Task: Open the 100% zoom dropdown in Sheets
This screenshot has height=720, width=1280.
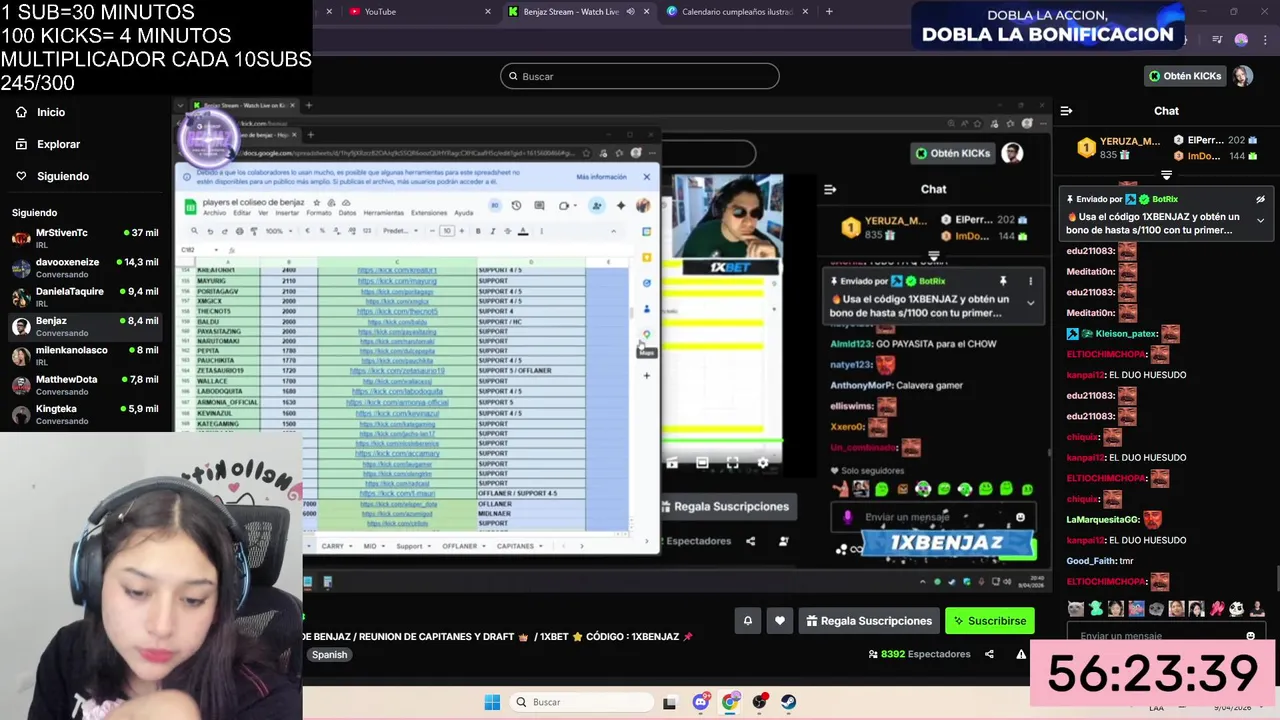Action: 278,231
